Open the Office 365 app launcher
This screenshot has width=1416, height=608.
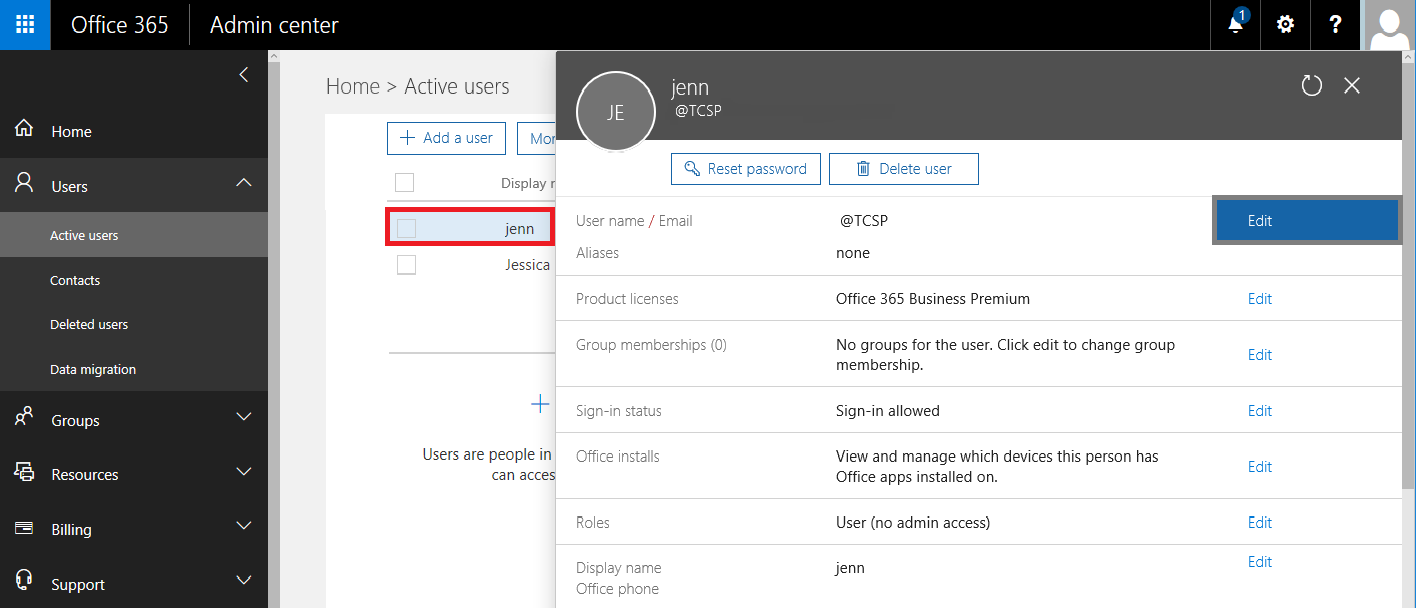[x=25, y=25]
